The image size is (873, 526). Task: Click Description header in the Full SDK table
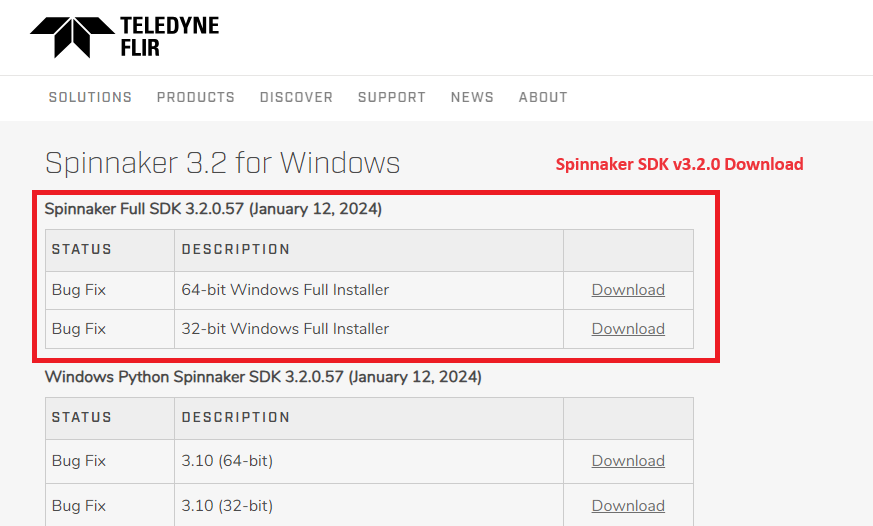point(236,249)
